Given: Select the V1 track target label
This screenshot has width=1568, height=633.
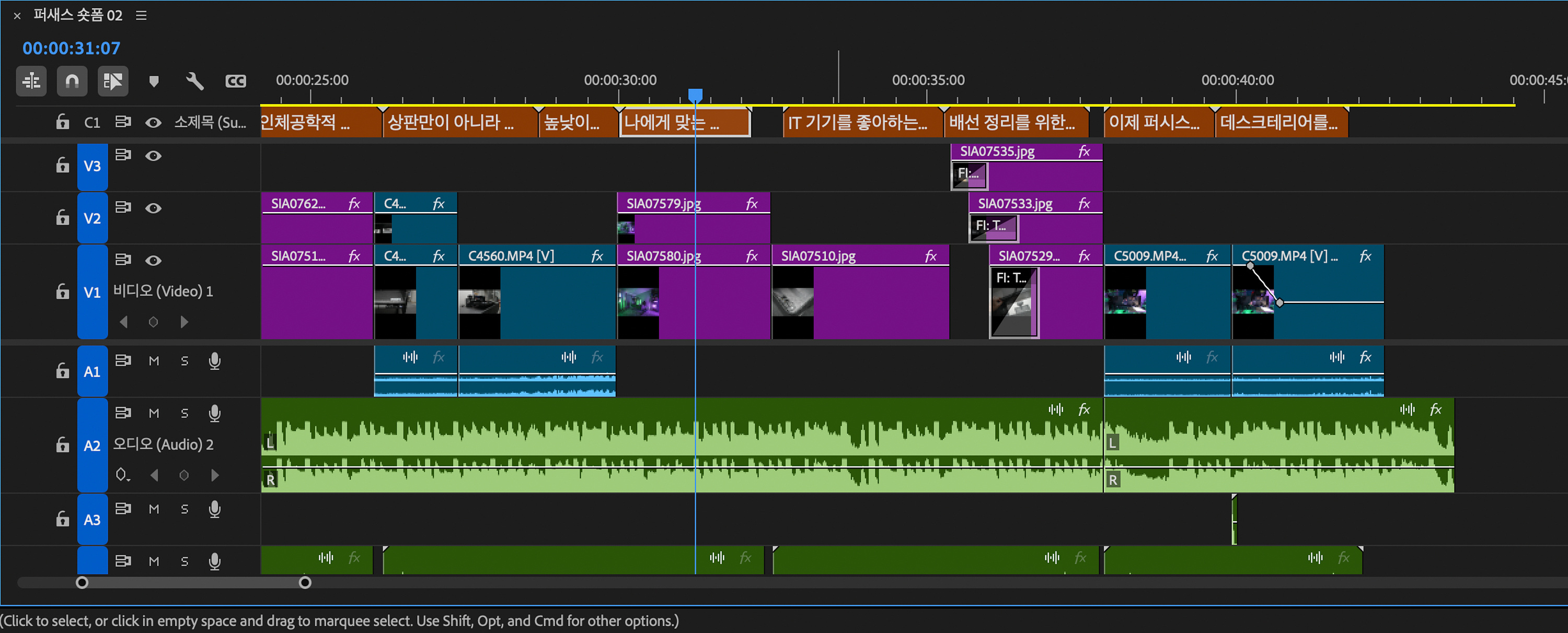Looking at the screenshot, I should (92, 292).
